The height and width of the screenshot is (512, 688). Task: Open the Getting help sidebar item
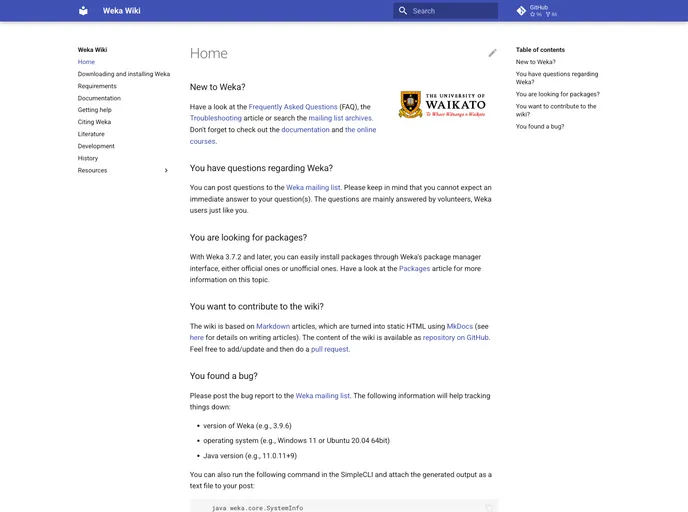click(x=94, y=110)
